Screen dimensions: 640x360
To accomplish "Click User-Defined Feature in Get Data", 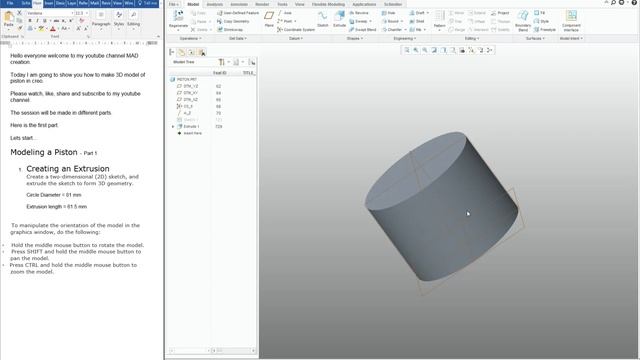I will click(238, 13).
